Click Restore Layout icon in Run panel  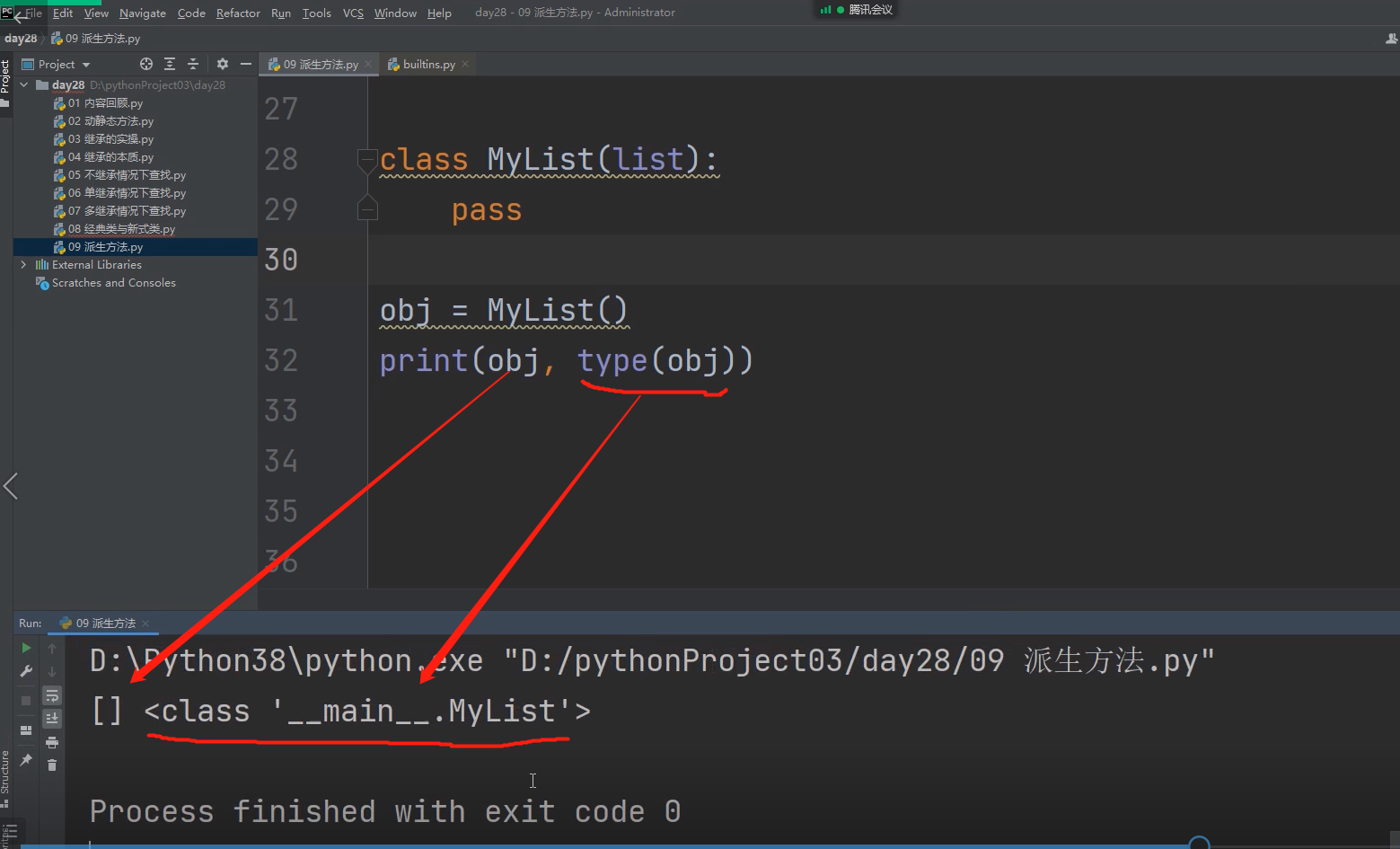pyautogui.click(x=26, y=730)
